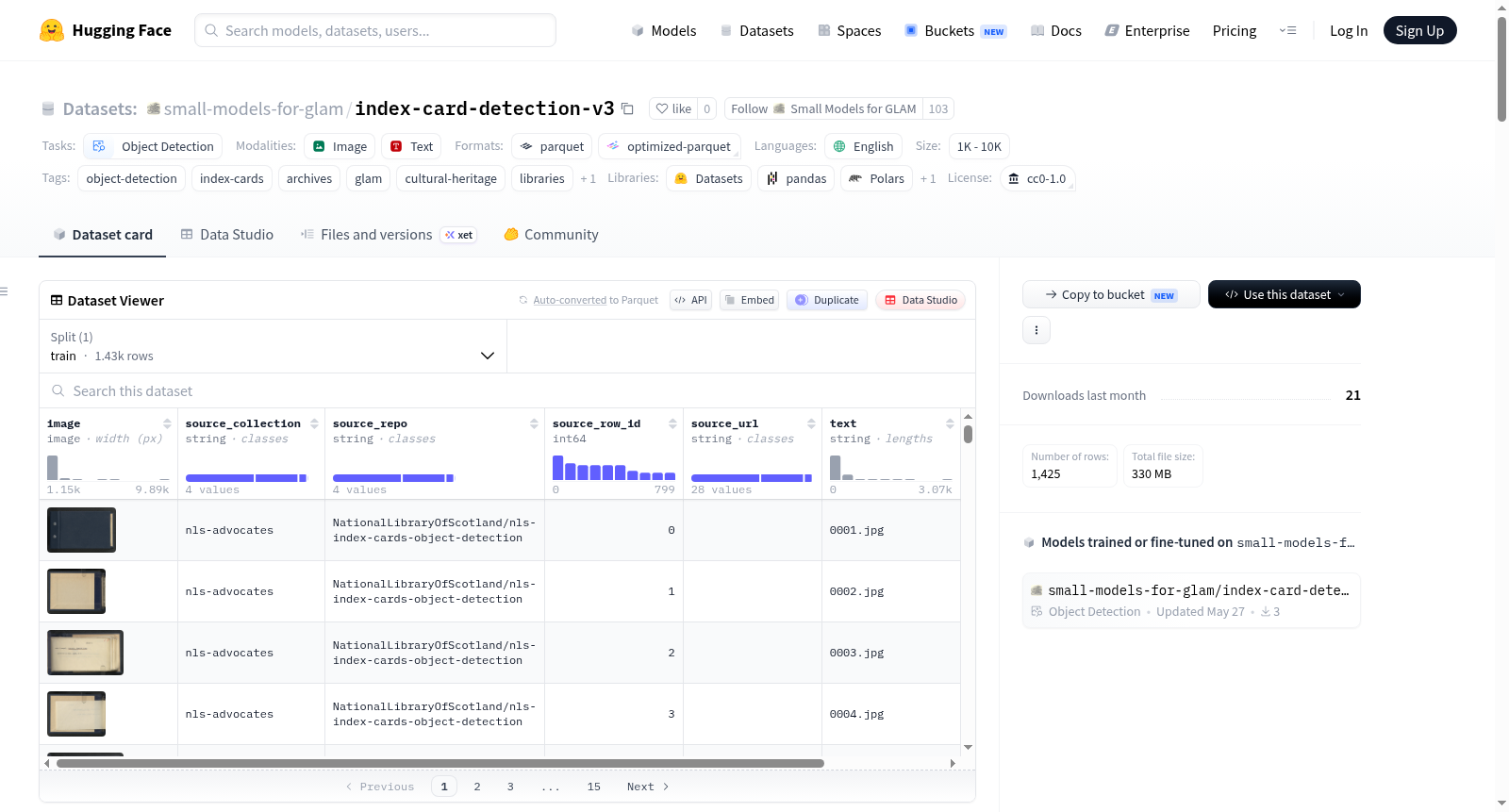Sort the source_row_id column
Image resolution: width=1509 pixels, height=812 pixels.
point(672,423)
